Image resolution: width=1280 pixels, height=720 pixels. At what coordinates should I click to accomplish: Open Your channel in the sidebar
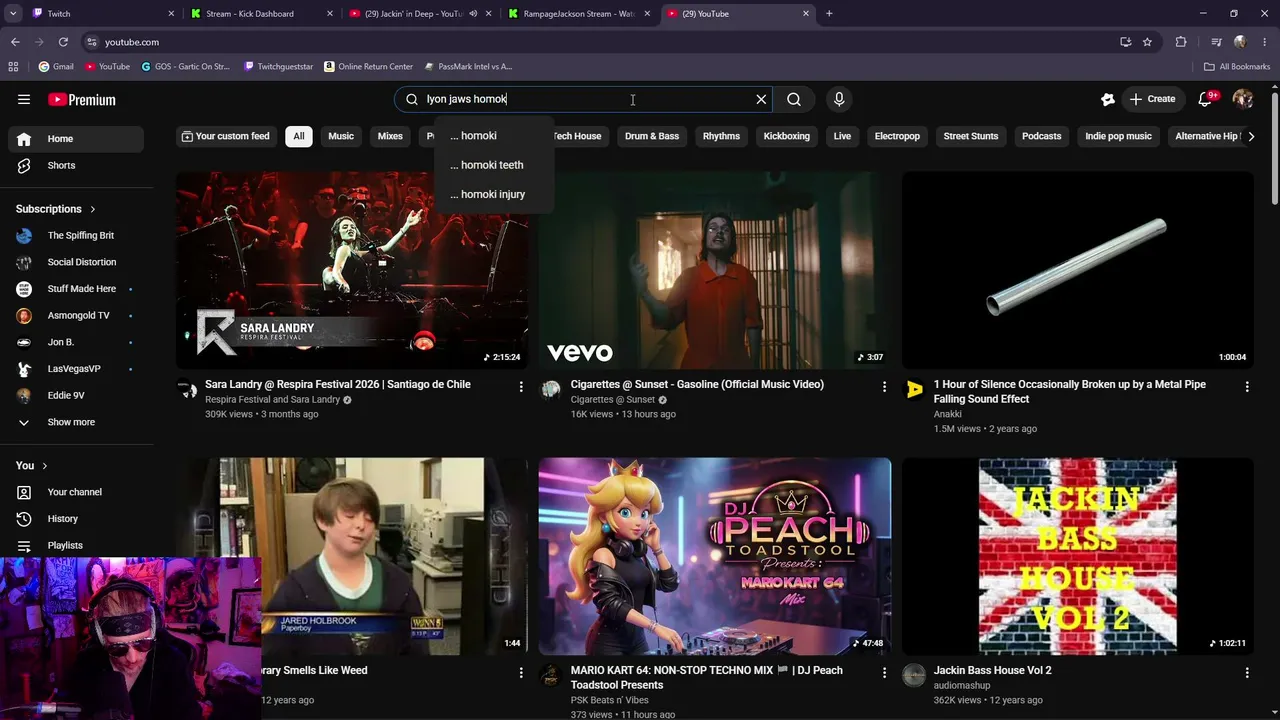click(76, 492)
